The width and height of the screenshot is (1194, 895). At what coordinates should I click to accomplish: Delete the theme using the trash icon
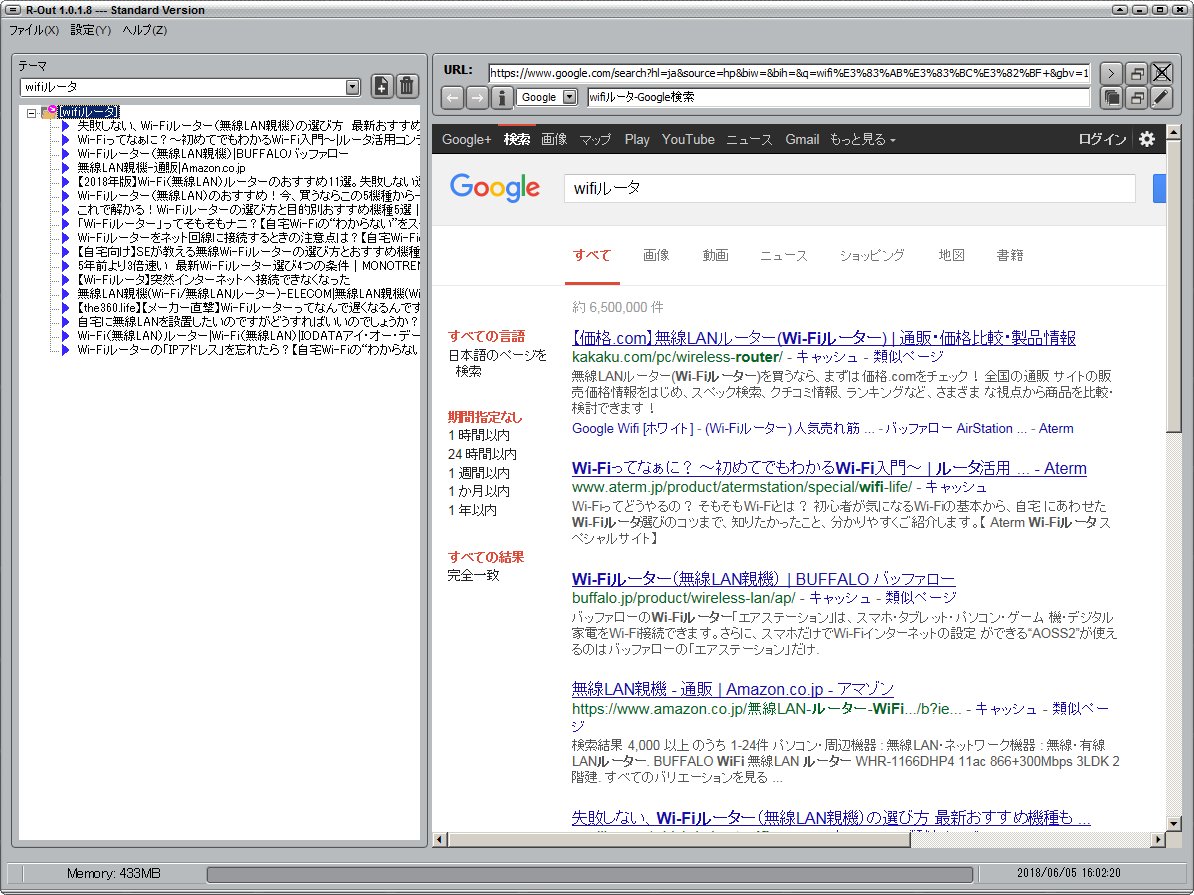[x=407, y=86]
